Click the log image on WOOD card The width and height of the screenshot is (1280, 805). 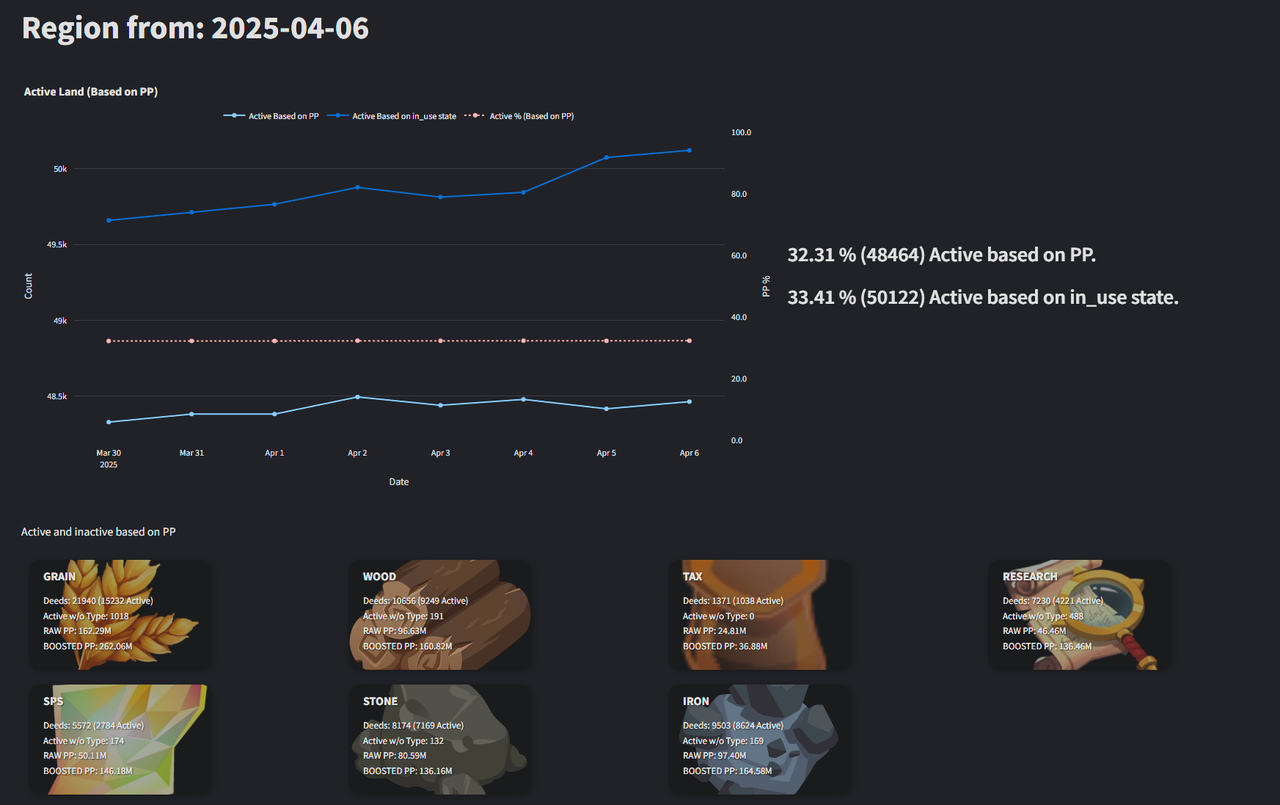click(x=439, y=614)
